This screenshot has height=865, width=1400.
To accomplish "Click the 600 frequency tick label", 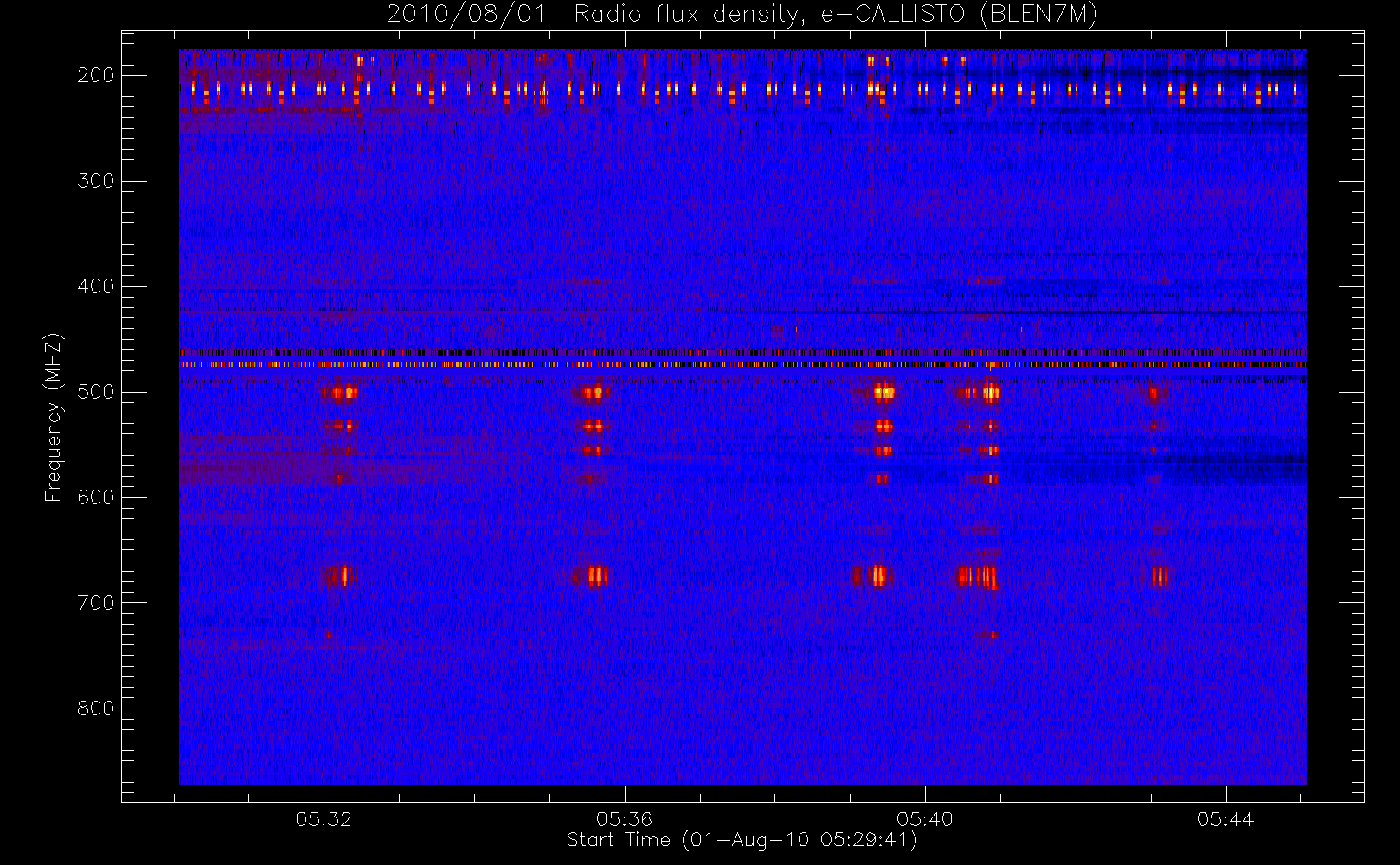I will [96, 497].
